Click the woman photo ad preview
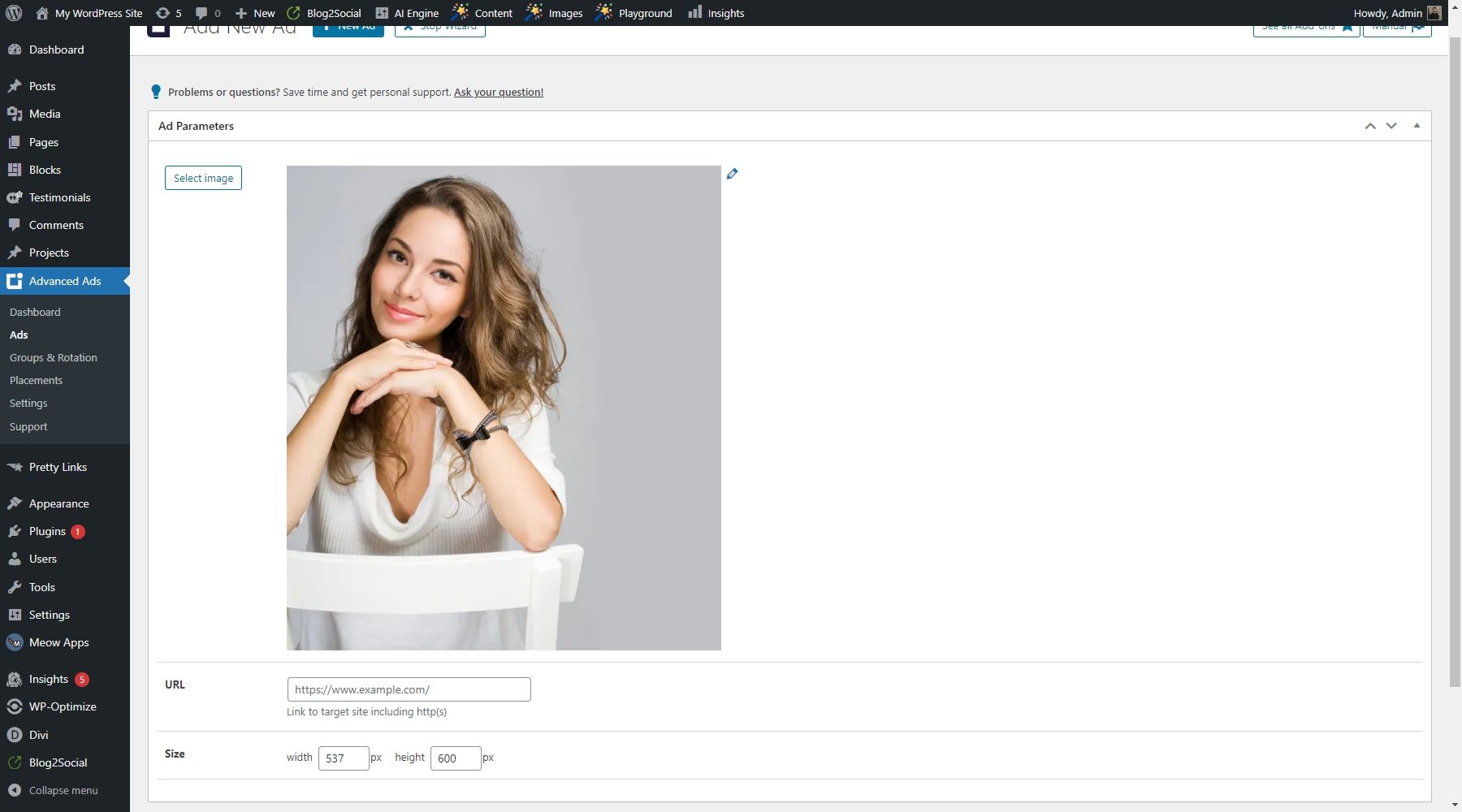Screen dimensions: 1462x812 click(x=504, y=406)
